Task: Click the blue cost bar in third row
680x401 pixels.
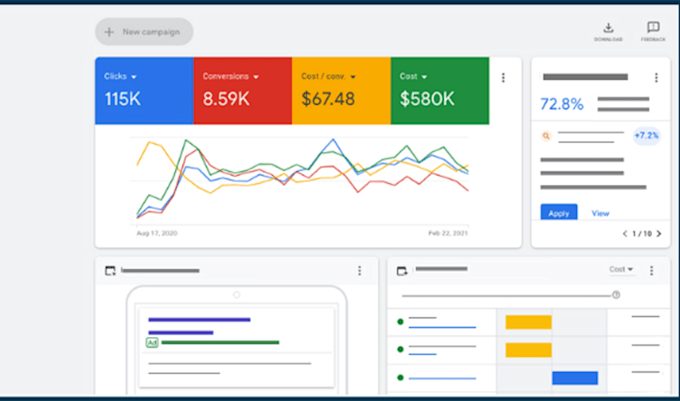Action: [575, 378]
